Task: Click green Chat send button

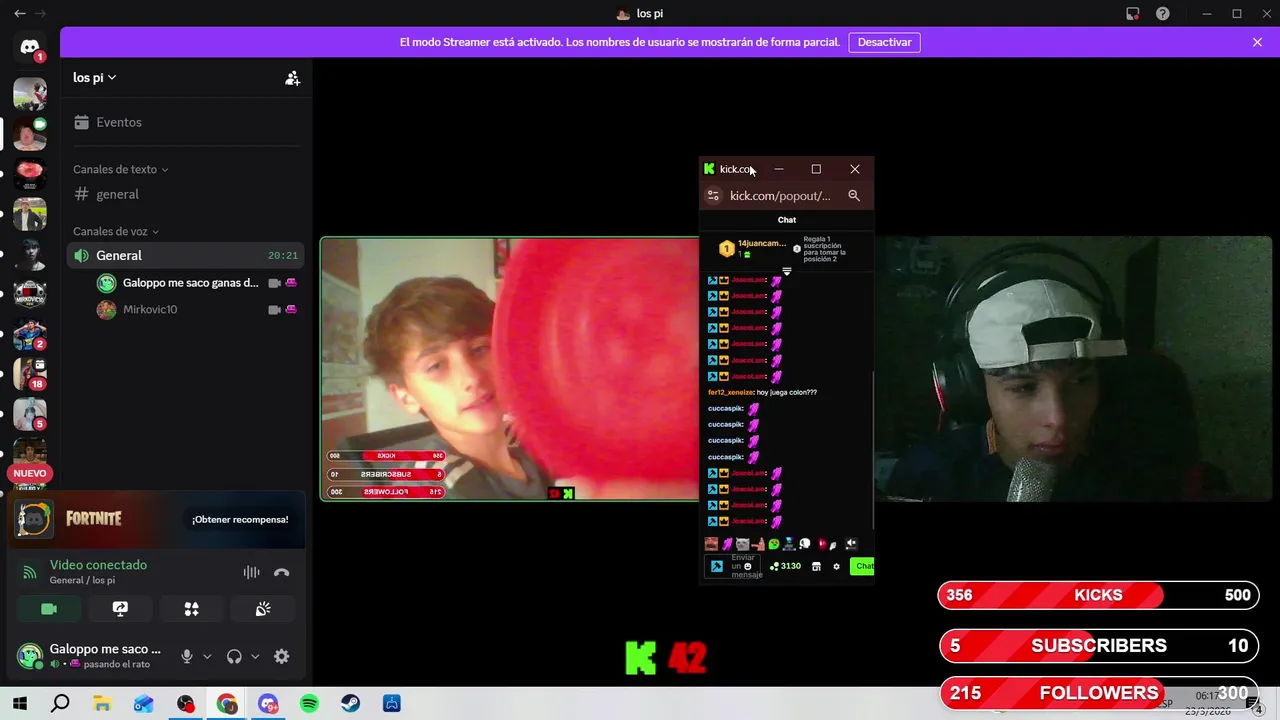Action: coord(862,566)
